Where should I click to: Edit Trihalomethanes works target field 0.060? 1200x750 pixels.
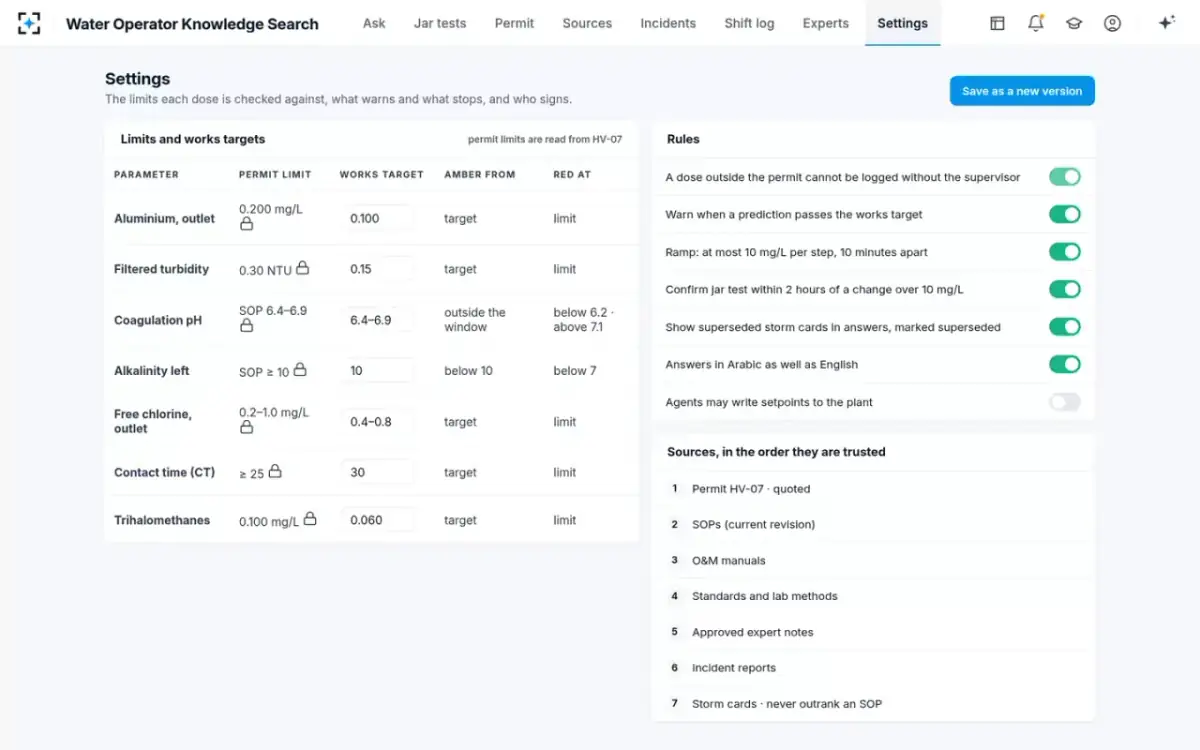(x=377, y=520)
